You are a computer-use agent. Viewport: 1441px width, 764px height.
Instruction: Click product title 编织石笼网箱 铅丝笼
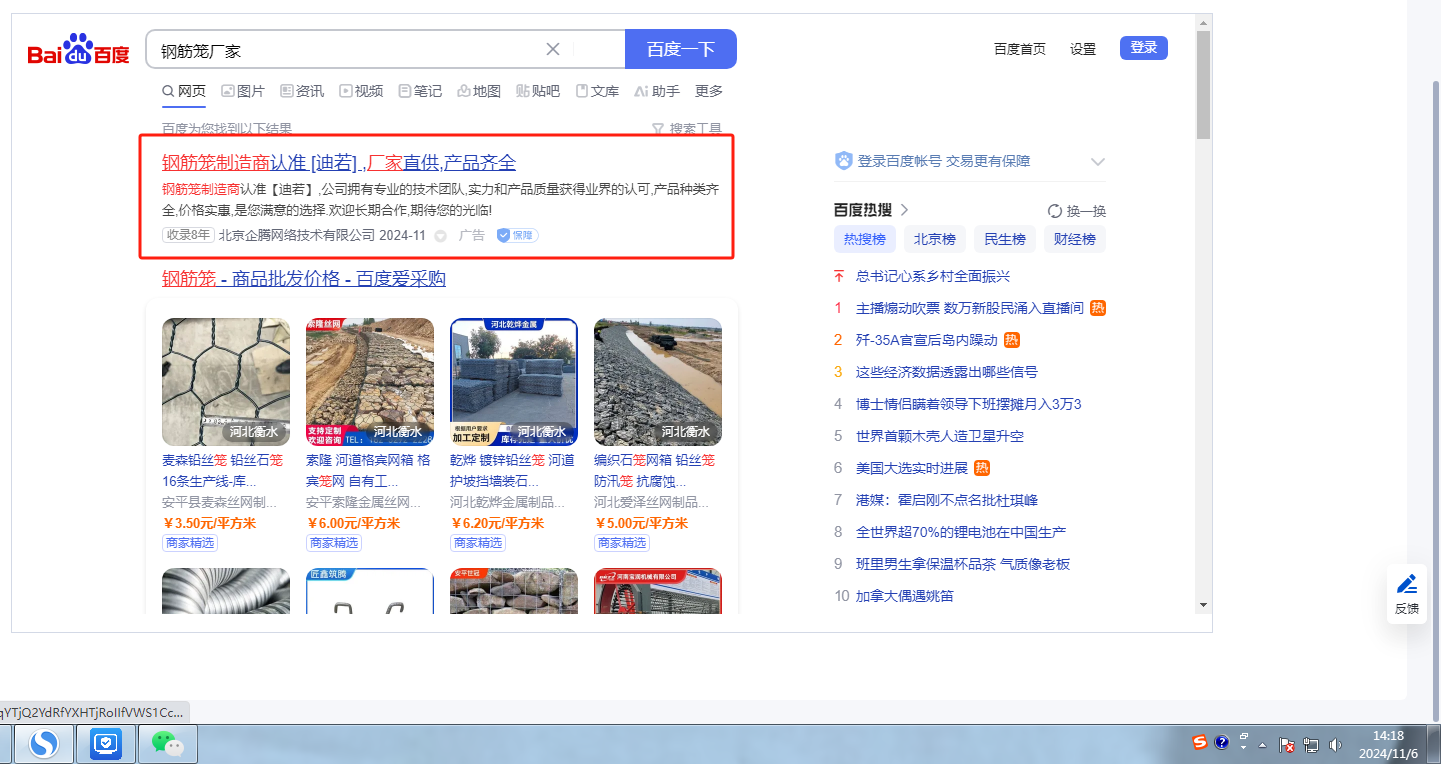(x=654, y=470)
